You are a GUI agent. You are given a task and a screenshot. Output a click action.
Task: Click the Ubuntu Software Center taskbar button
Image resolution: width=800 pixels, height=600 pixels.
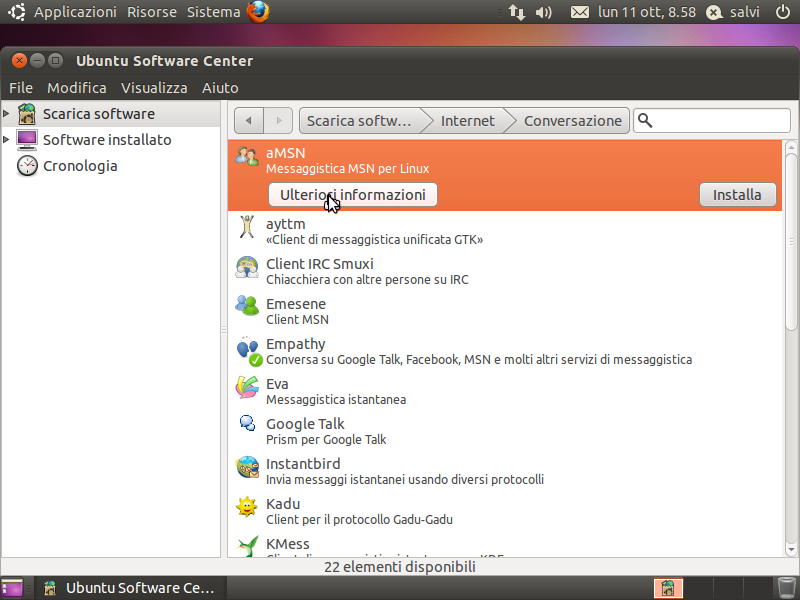130,588
